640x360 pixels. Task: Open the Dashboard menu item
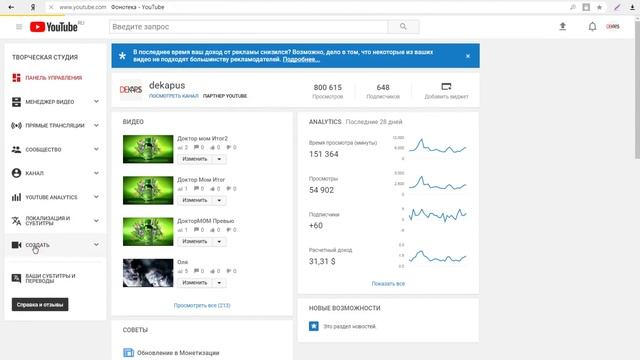pyautogui.click(x=55, y=78)
